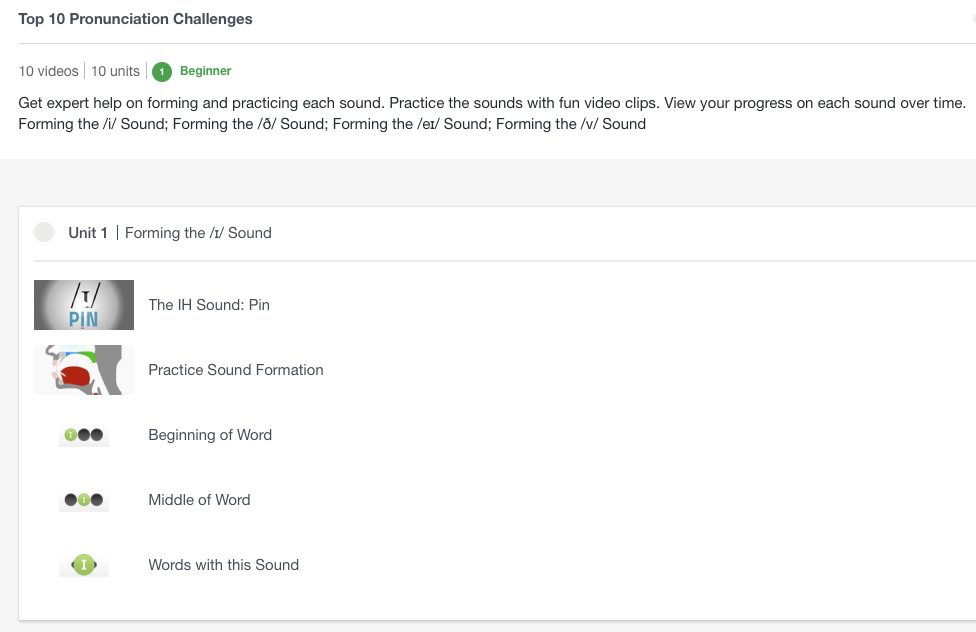Open Practice Sound Formation lesson

[236, 370]
